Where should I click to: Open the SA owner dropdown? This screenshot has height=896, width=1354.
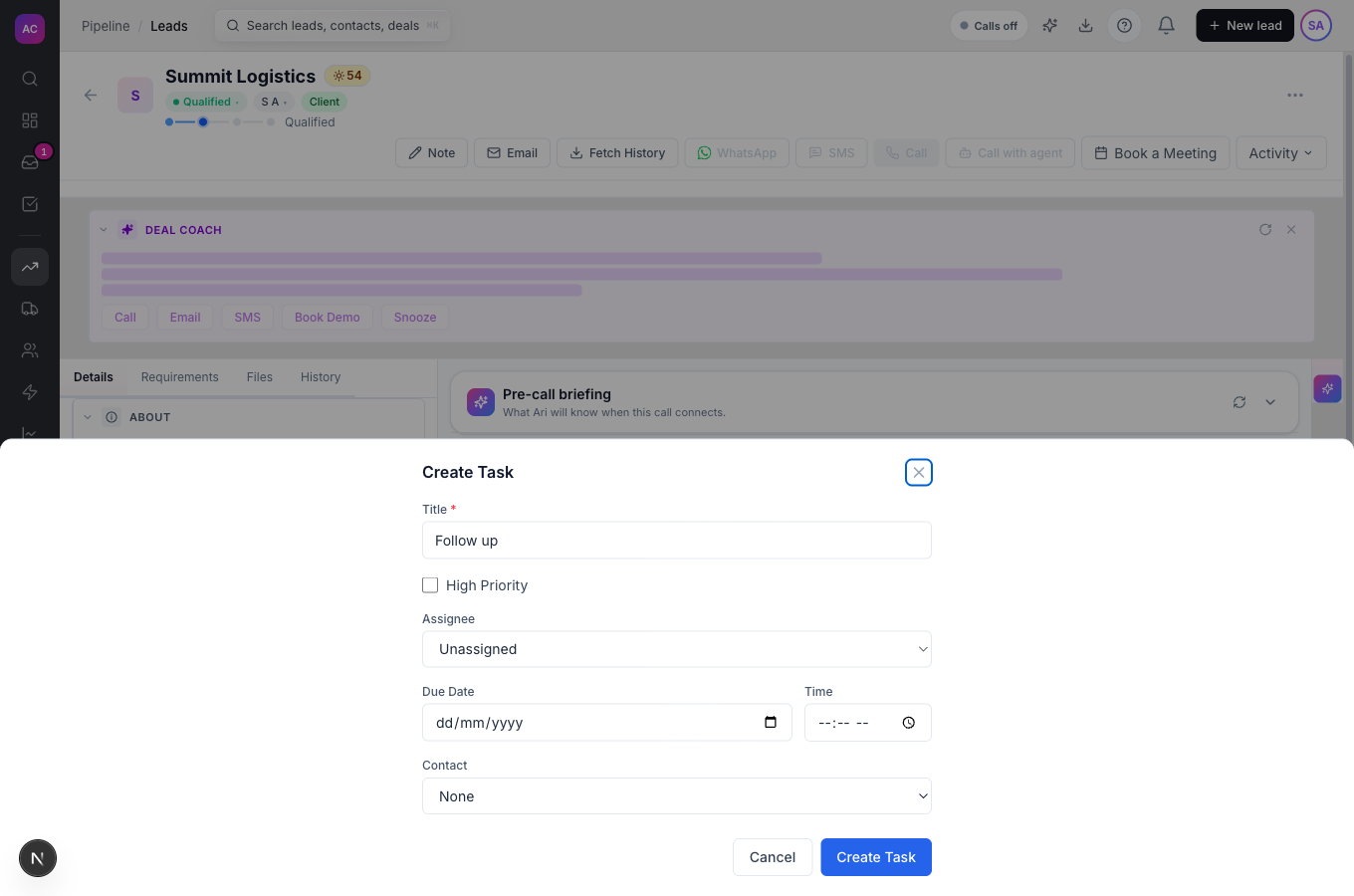tap(274, 102)
